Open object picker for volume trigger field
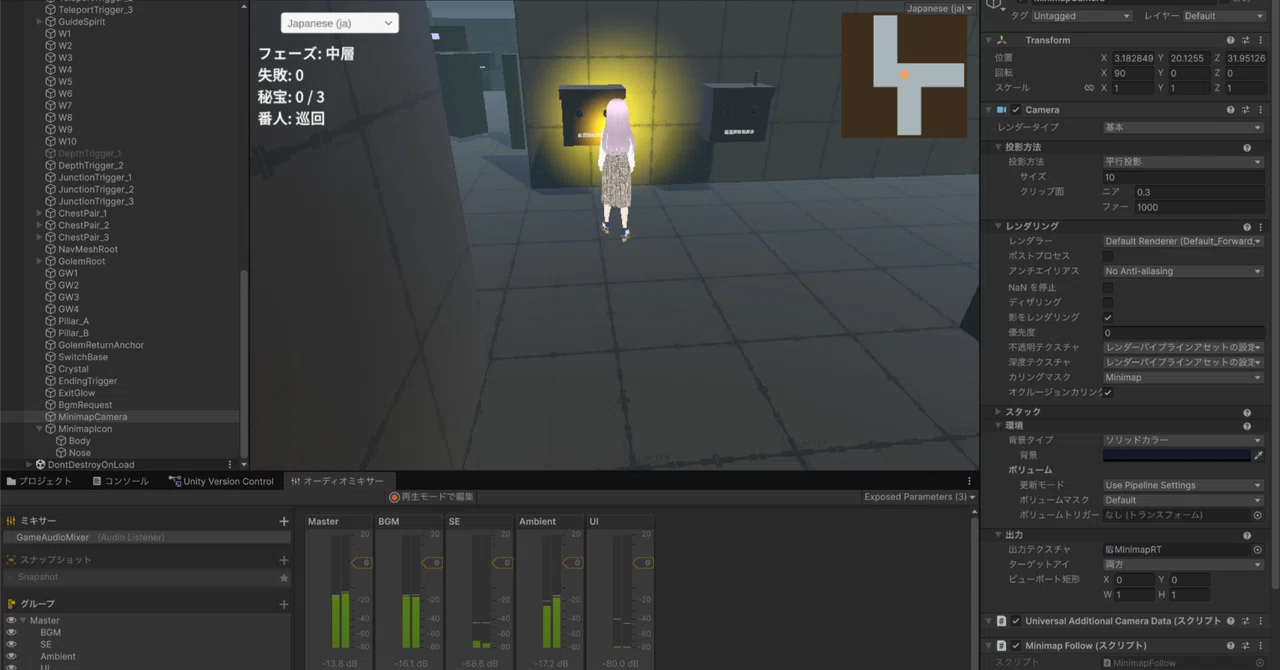The width and height of the screenshot is (1280, 670). [1257, 515]
